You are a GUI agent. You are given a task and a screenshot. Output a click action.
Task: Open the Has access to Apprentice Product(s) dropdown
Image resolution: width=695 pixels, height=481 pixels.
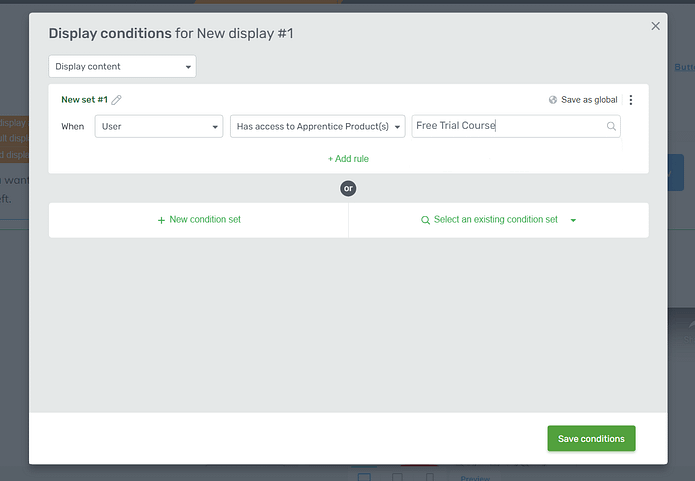tap(318, 127)
